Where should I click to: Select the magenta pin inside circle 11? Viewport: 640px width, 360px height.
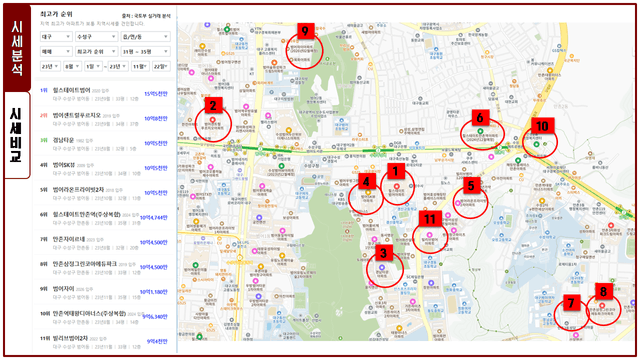click(x=429, y=235)
